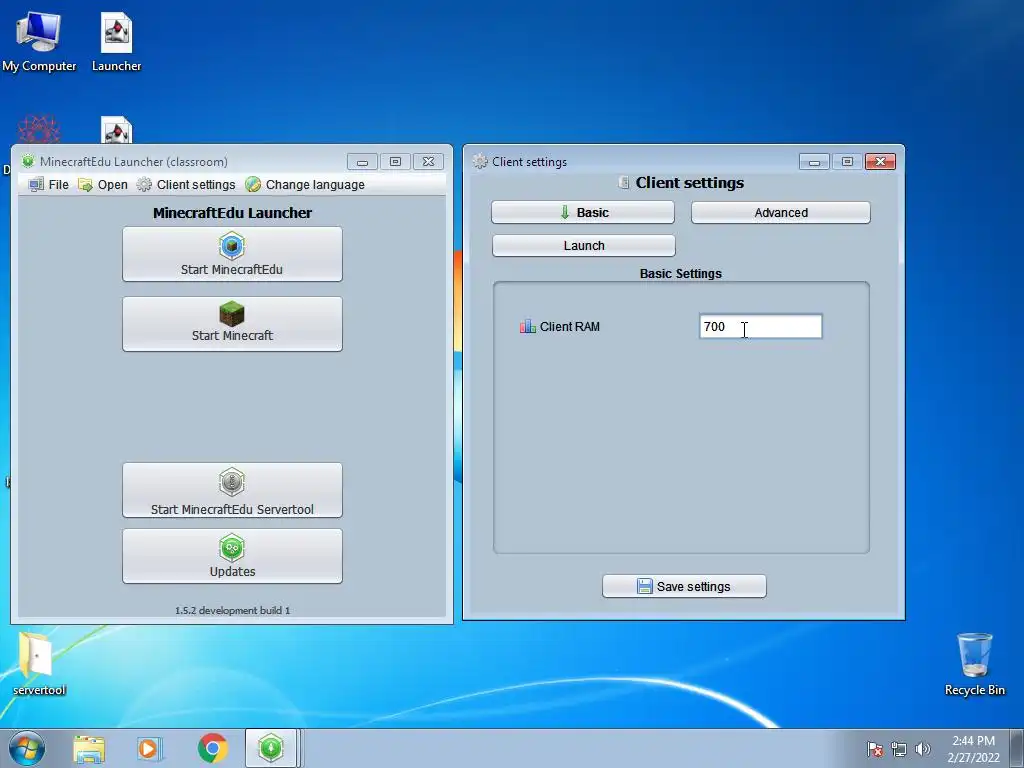Click the gear icon in Client settings title bar
Viewport: 1024px width, 768px height.
point(480,161)
